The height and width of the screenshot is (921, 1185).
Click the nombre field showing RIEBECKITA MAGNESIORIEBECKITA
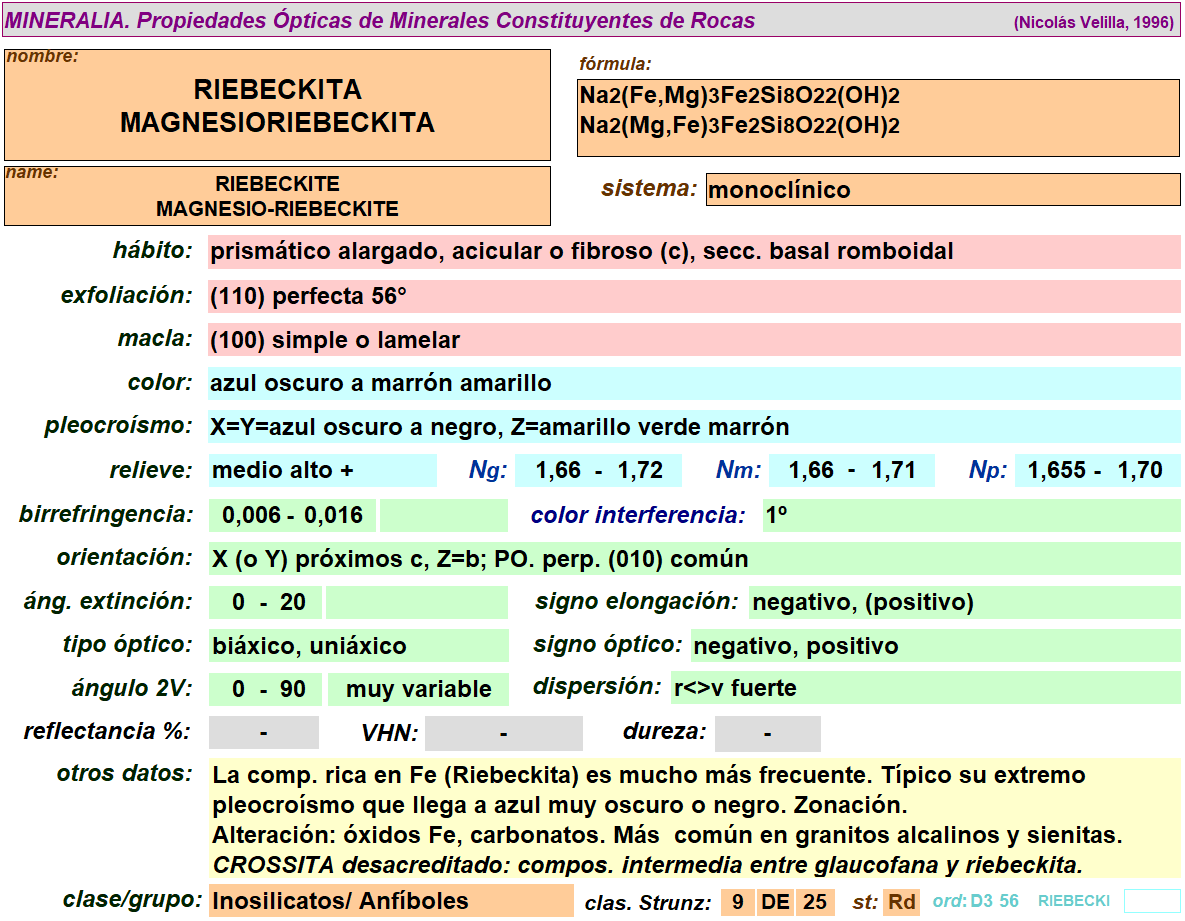click(277, 106)
